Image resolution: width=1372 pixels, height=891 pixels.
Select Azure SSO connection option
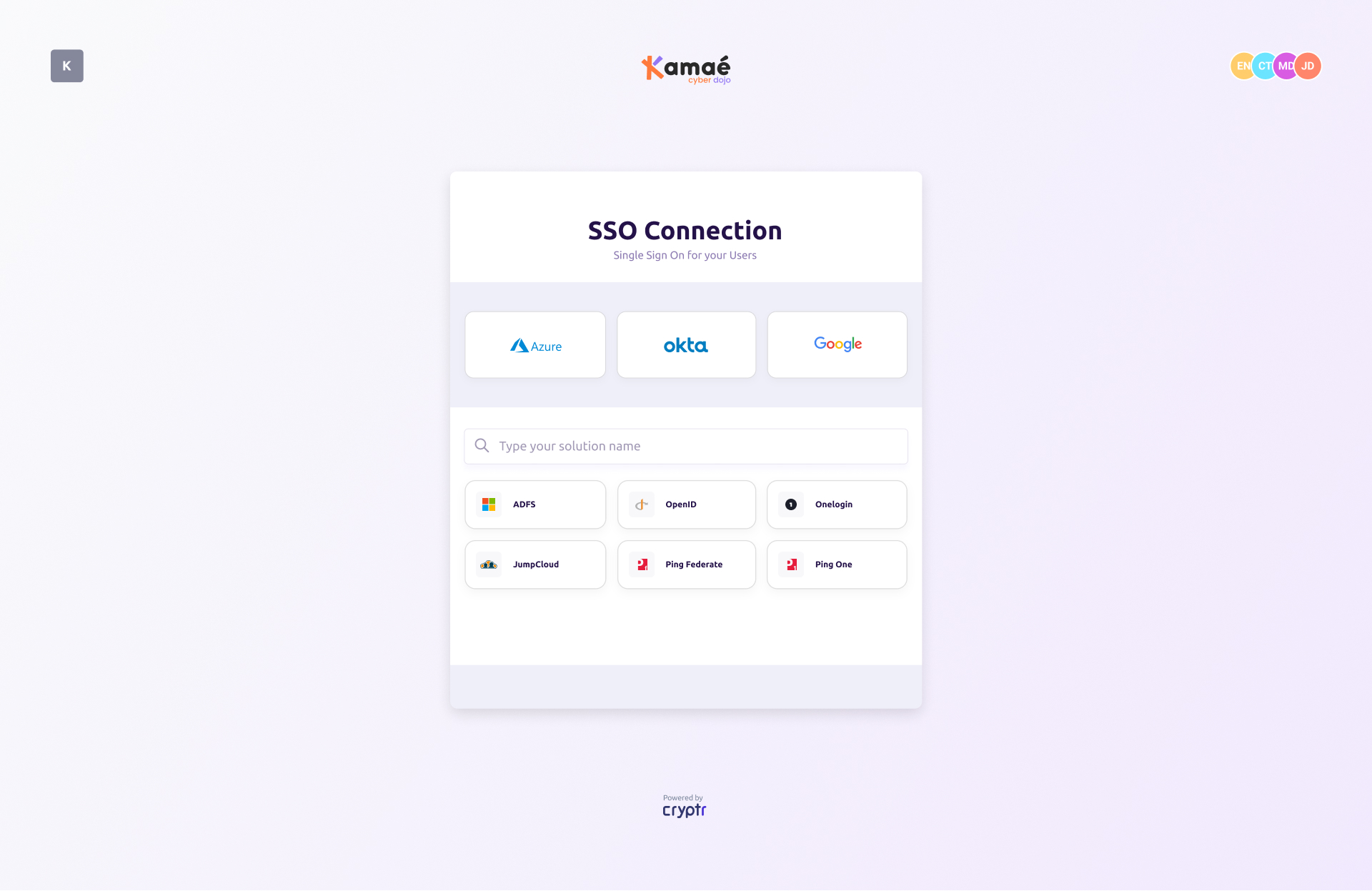pos(534,344)
